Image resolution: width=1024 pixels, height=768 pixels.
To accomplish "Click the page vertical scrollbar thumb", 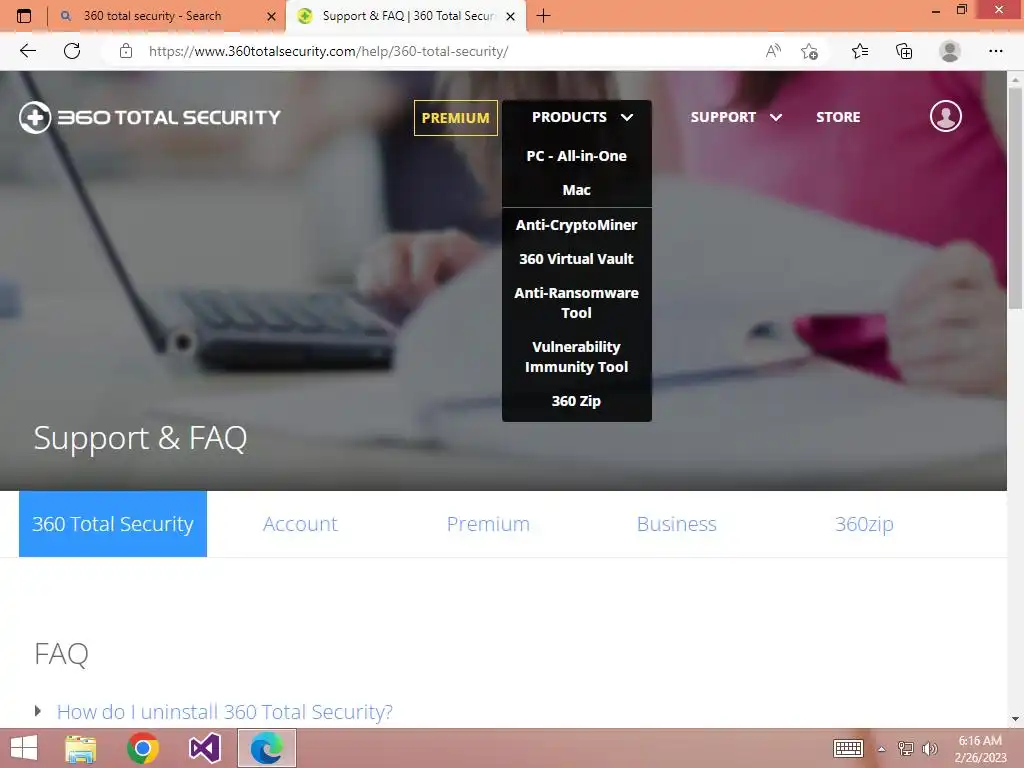I will pos(1015,198).
